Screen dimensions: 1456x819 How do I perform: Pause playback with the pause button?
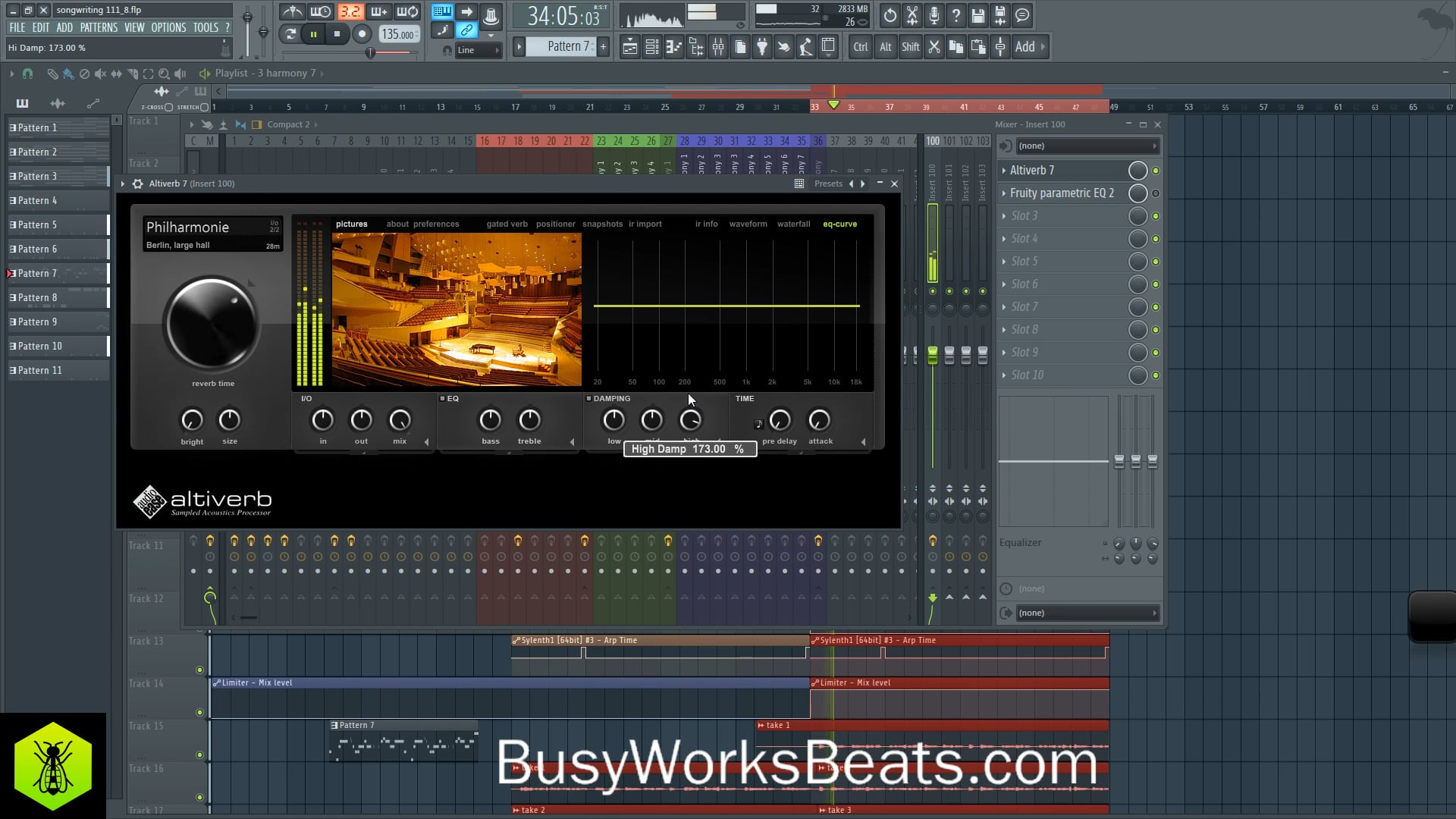(313, 33)
